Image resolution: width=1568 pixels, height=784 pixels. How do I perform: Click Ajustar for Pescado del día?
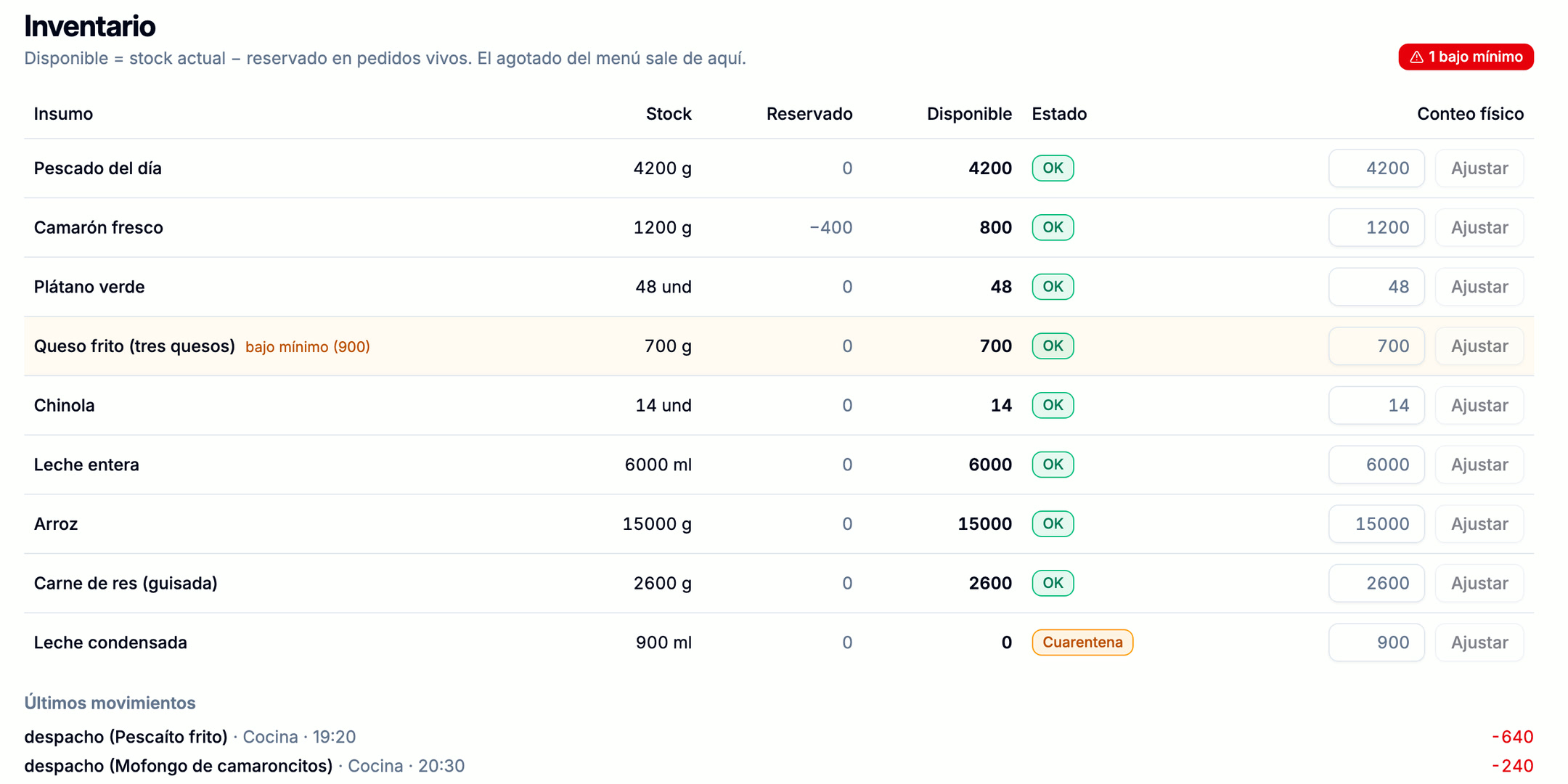(1479, 168)
